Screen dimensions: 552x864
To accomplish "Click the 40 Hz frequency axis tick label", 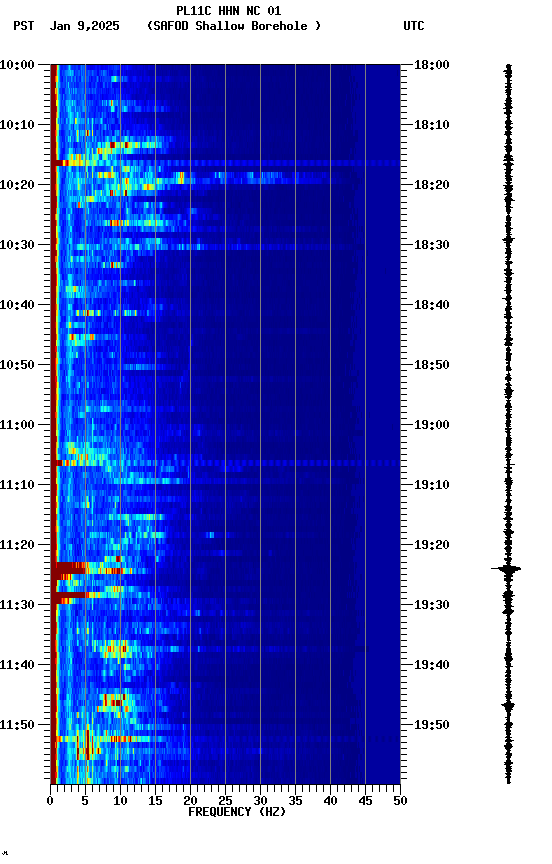I will 330,801.
